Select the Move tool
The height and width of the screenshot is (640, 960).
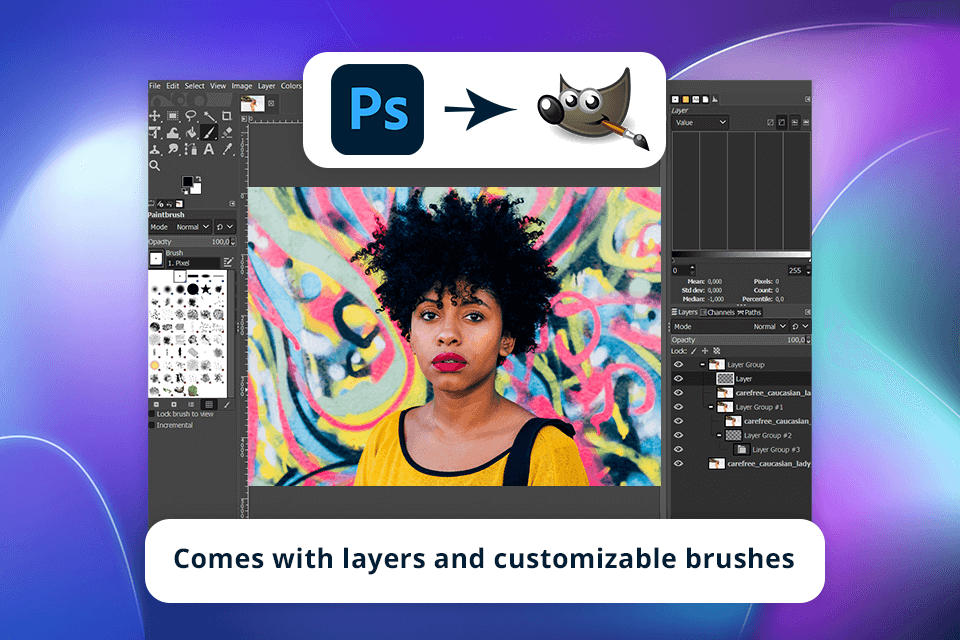155,116
